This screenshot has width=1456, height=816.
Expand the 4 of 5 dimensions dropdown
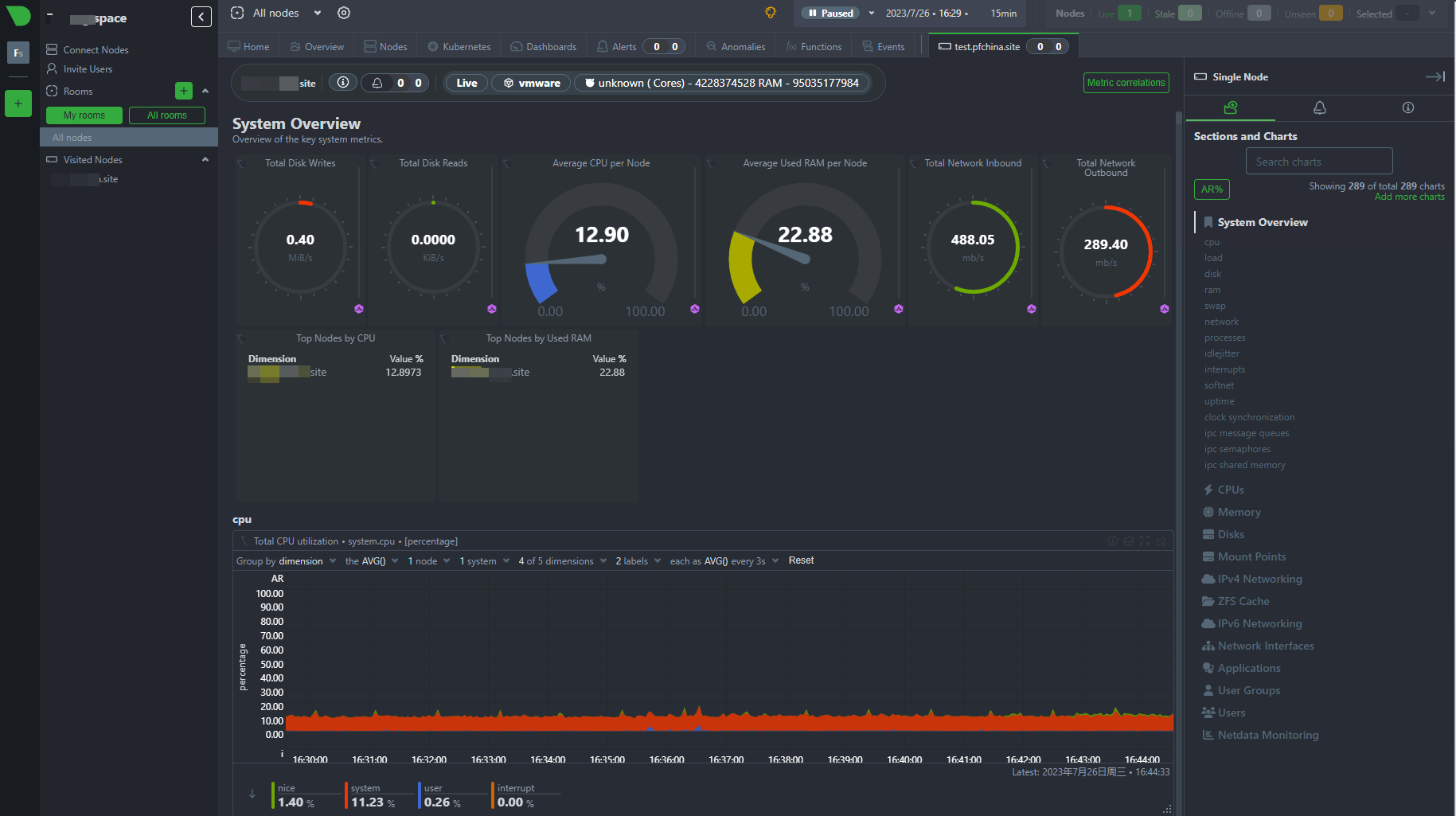point(562,561)
